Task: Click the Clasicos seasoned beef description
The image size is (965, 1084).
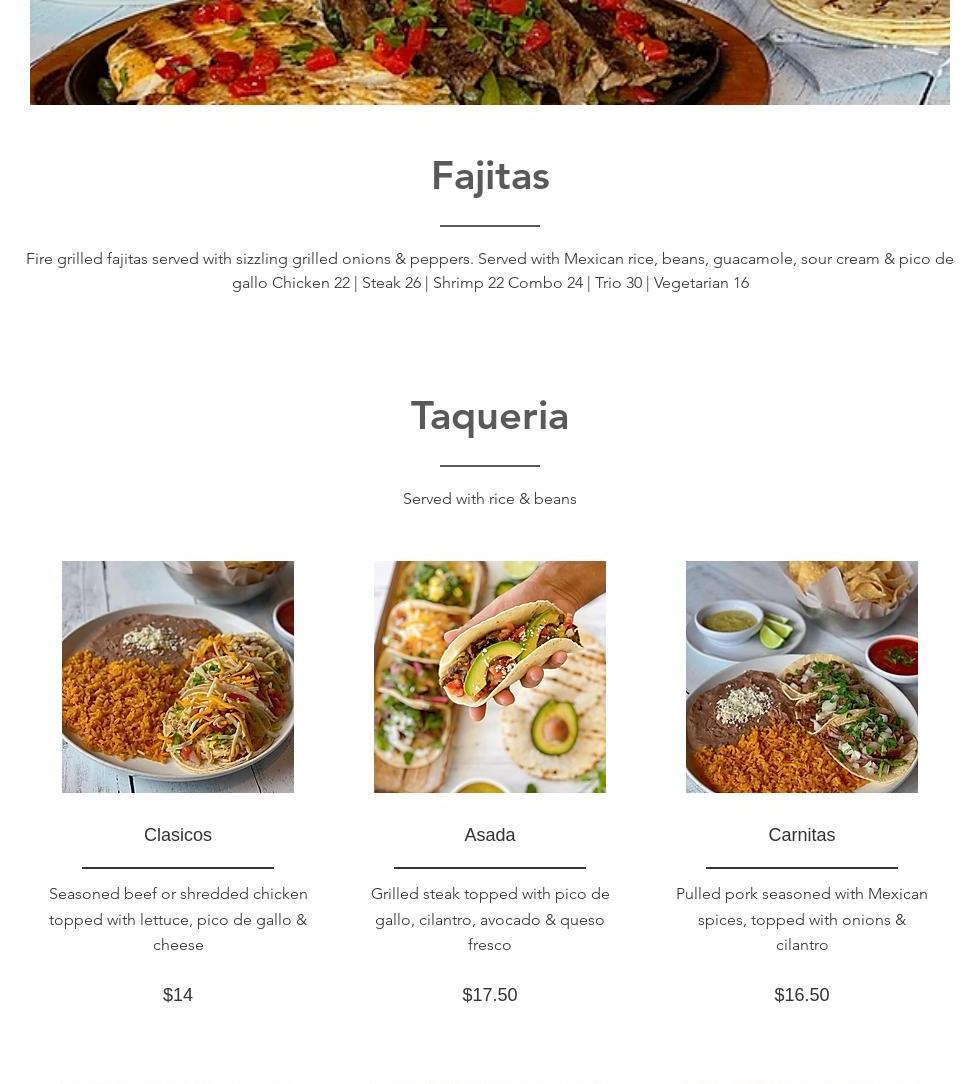Action: click(x=178, y=919)
